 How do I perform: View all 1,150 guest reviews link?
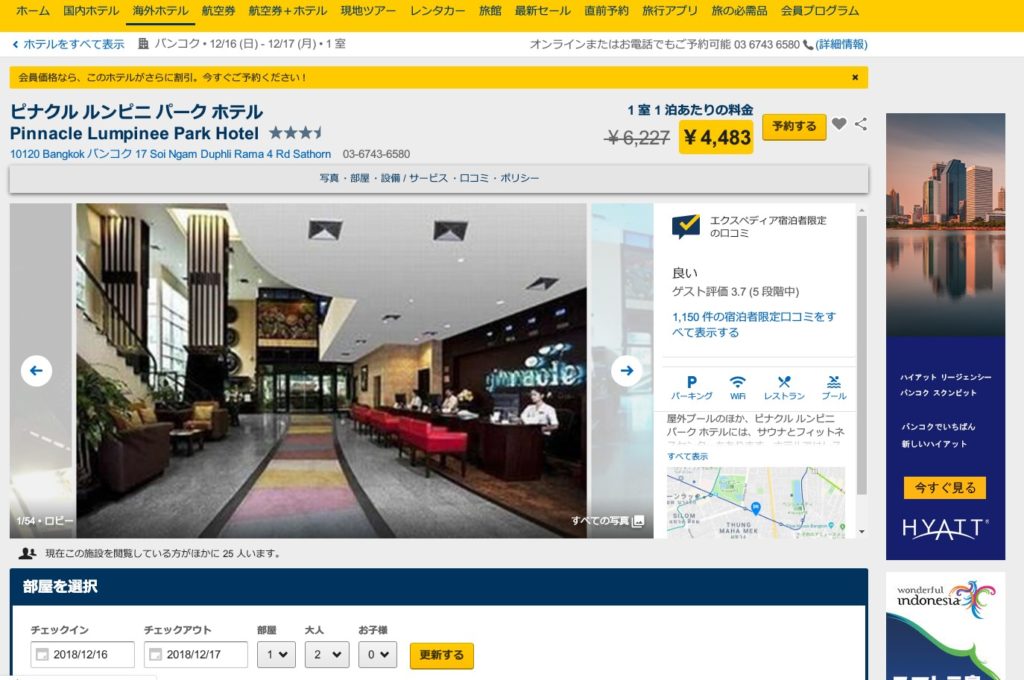(754, 325)
